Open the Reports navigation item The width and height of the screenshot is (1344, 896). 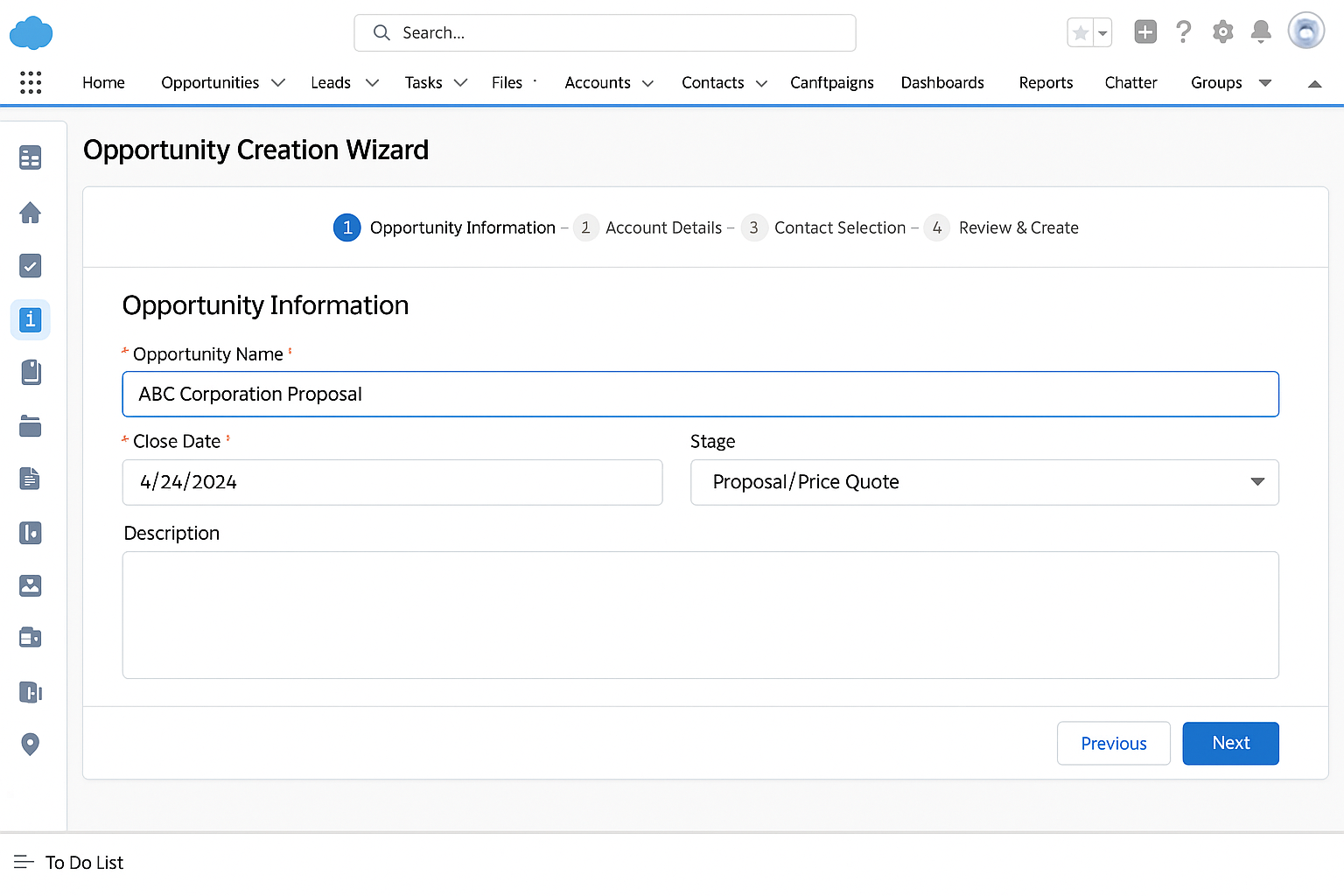pyautogui.click(x=1046, y=82)
